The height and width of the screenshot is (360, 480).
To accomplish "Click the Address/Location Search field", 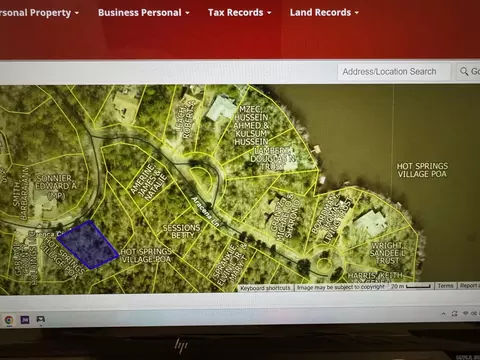I will (x=394, y=72).
